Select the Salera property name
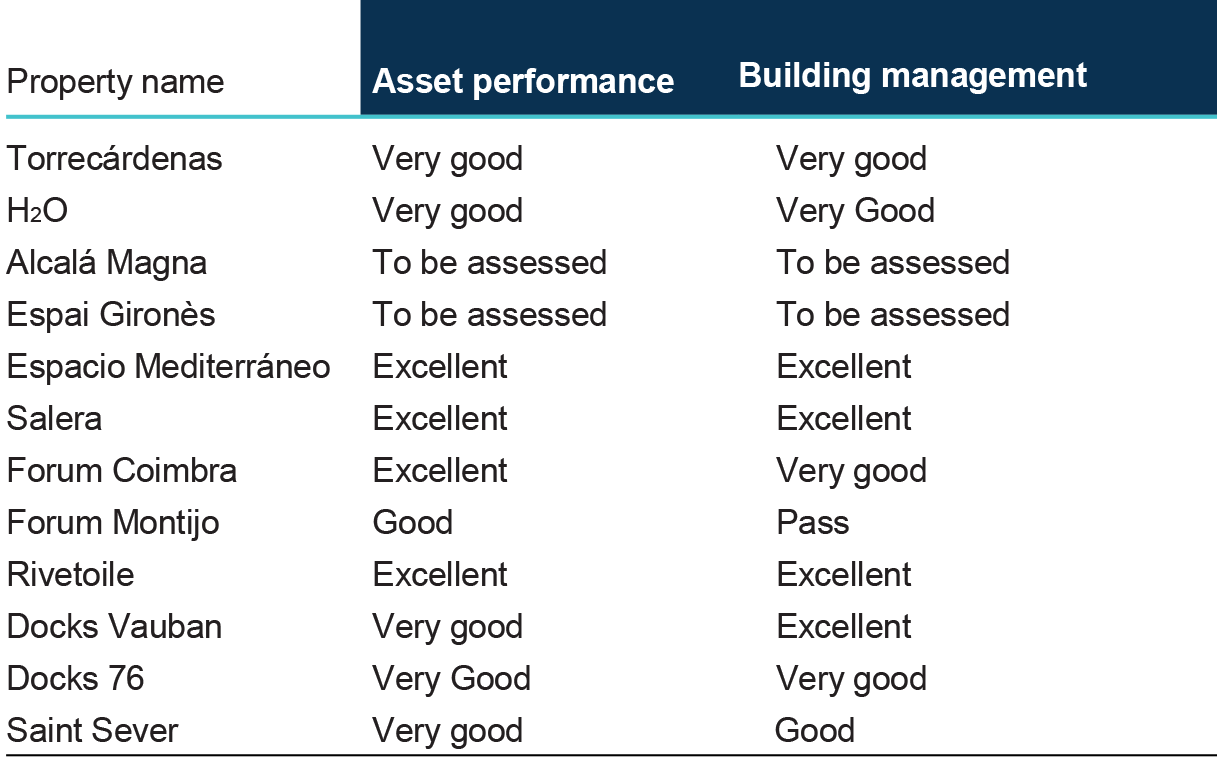Viewport: 1217px width, 764px height. pos(54,418)
